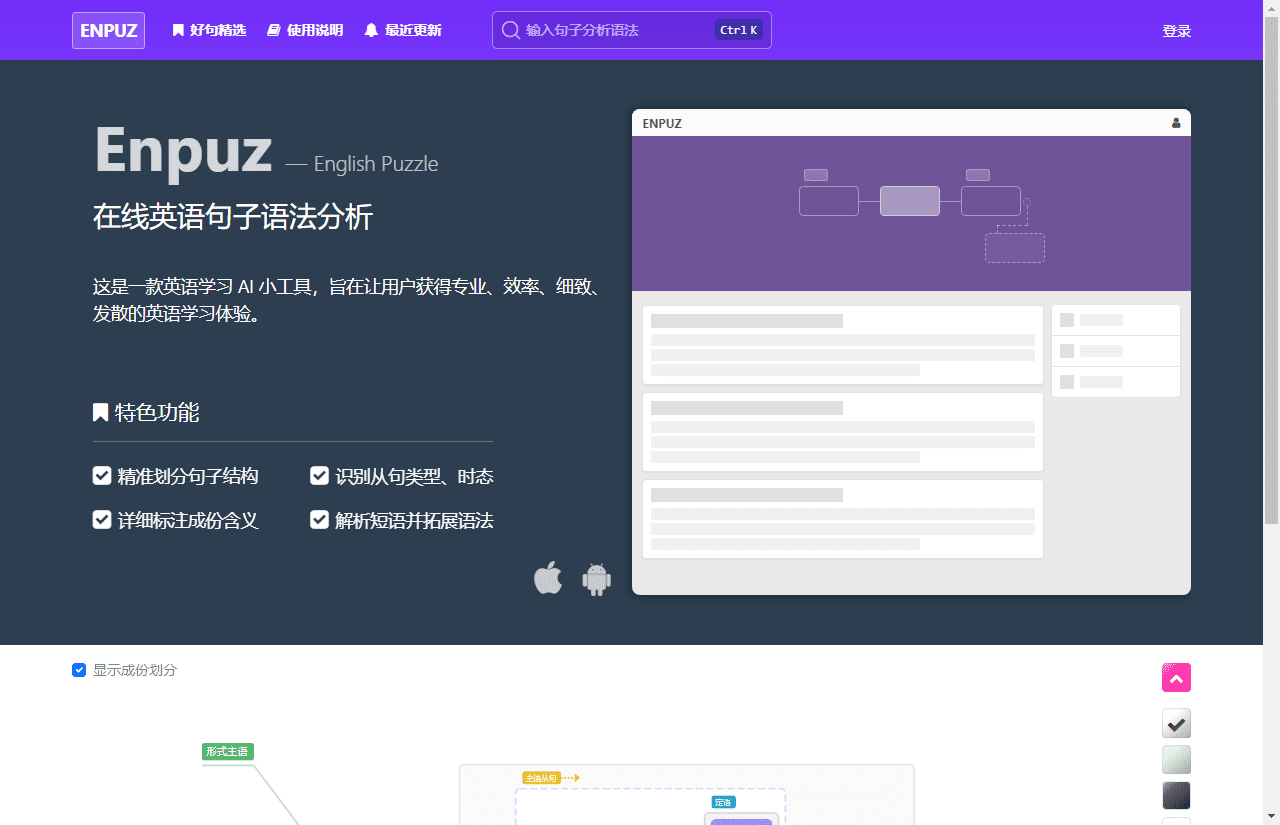The image size is (1280, 825).
Task: Click the Ctrl K shortcut badge
Action: [739, 30]
